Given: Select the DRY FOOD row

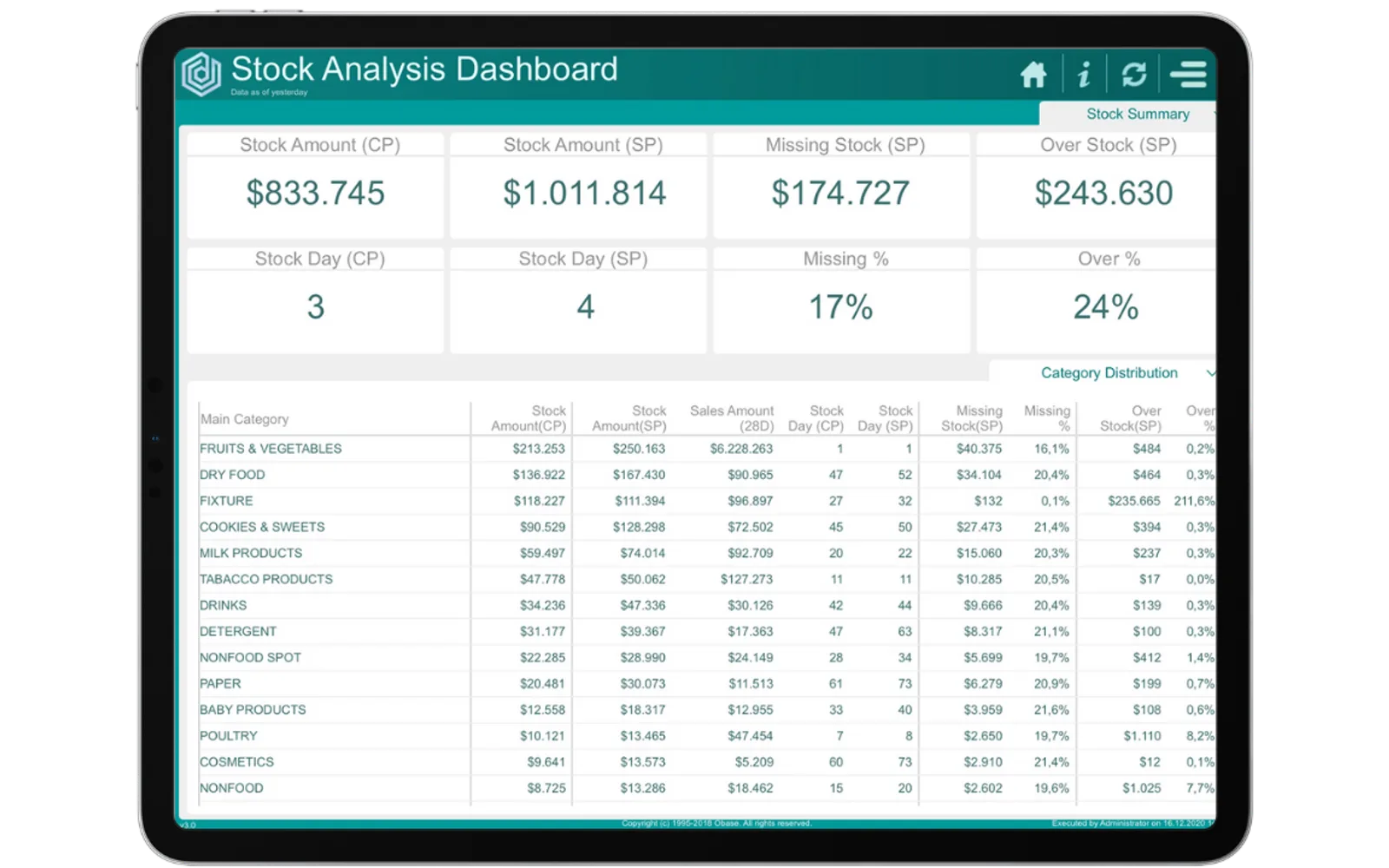Looking at the screenshot, I should coord(707,475).
